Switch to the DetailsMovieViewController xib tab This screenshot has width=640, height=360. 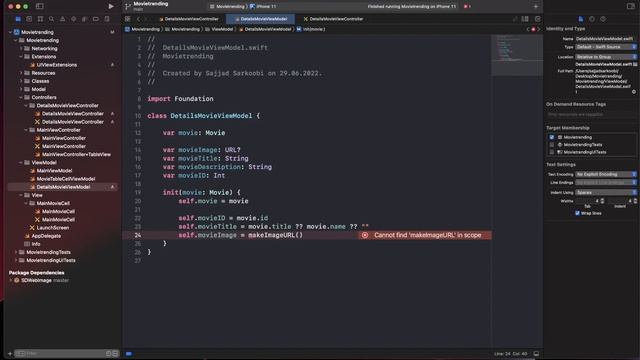[x=333, y=19]
